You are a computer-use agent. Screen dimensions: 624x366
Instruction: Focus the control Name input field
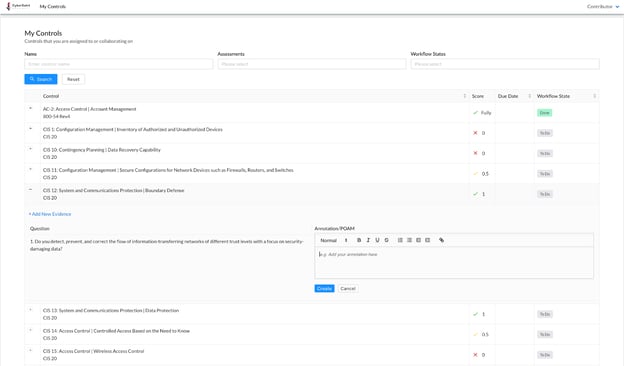pos(119,64)
